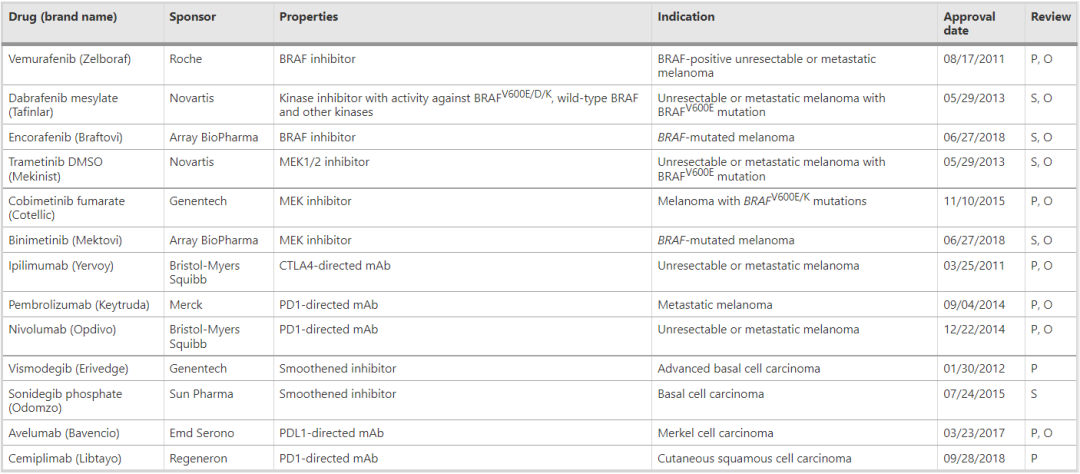Image resolution: width=1080 pixels, height=474 pixels.
Task: Click the Pembrolizumab (Keytruda) entry
Action: tap(79, 305)
